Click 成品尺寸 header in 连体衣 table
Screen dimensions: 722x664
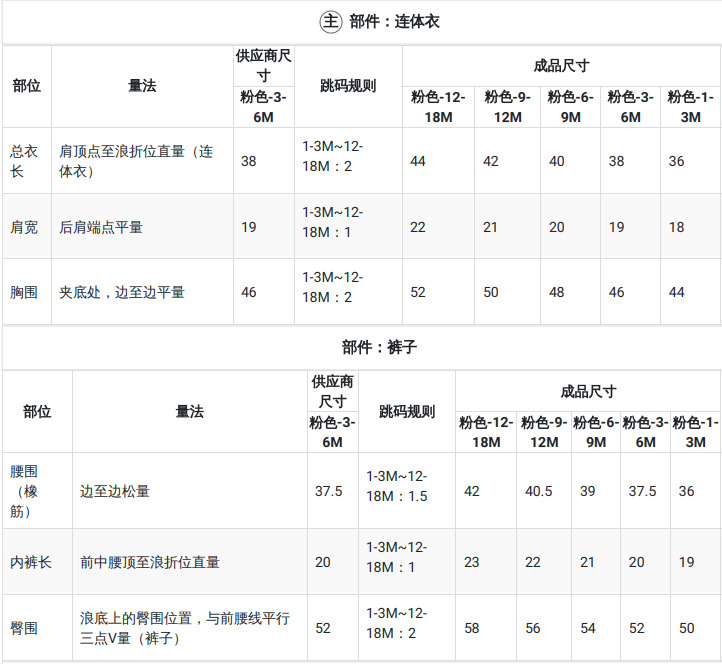[x=562, y=66]
